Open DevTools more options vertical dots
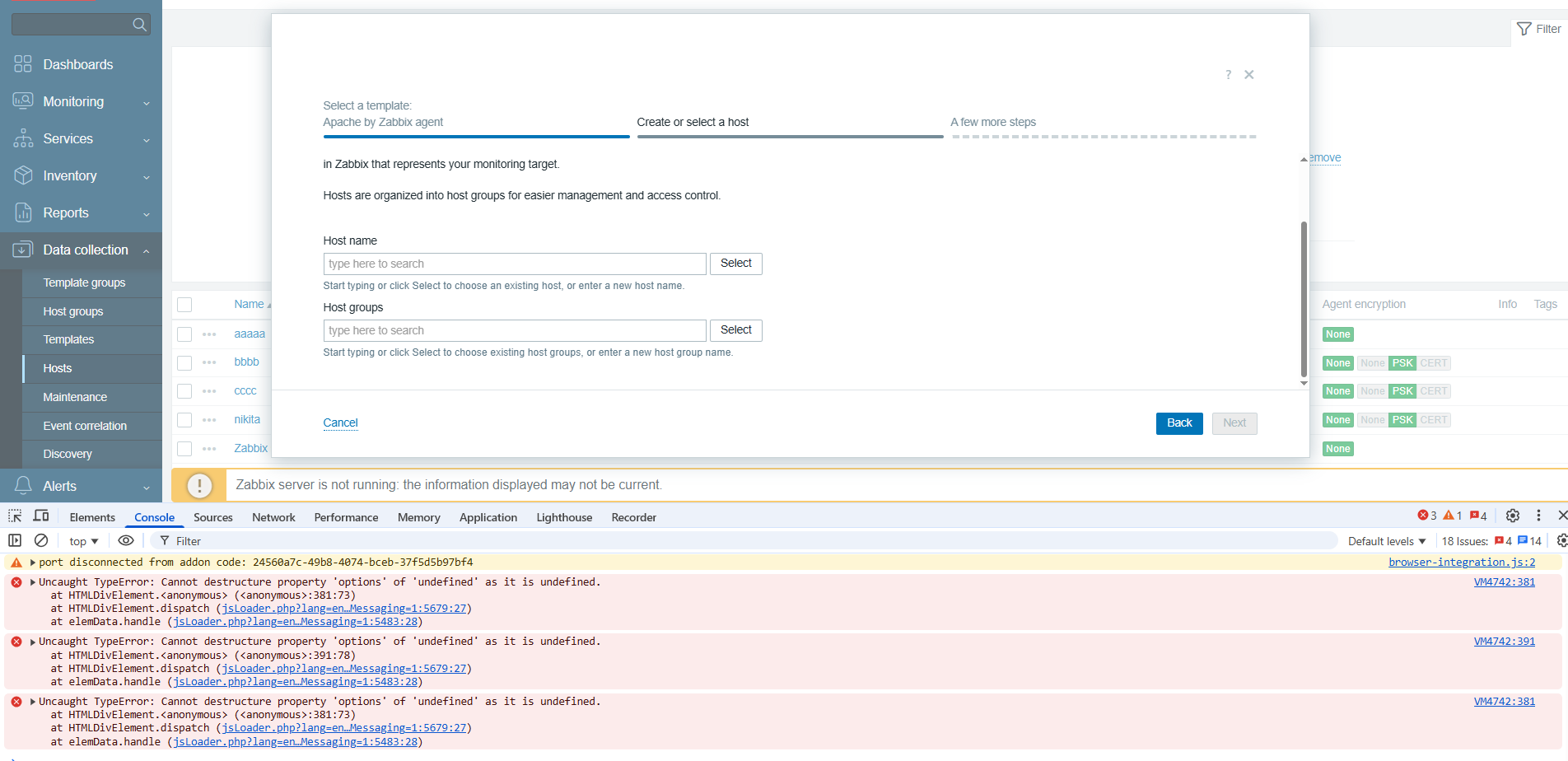Screen dimensions: 1568x761 tap(1538, 516)
